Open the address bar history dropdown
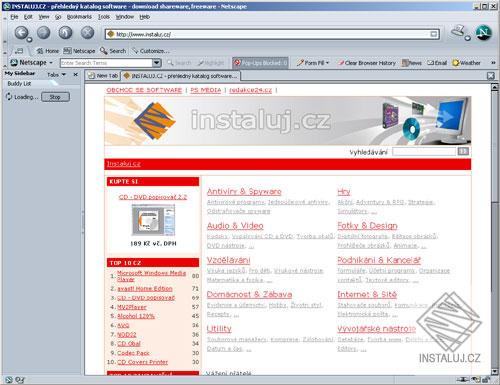500x385 pixels. coord(433,34)
